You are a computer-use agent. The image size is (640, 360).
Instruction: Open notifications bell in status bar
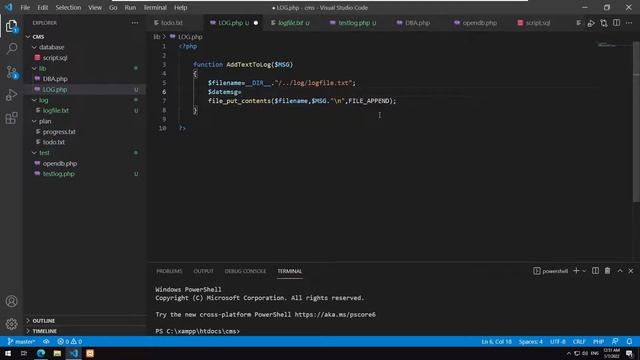click(x=629, y=341)
